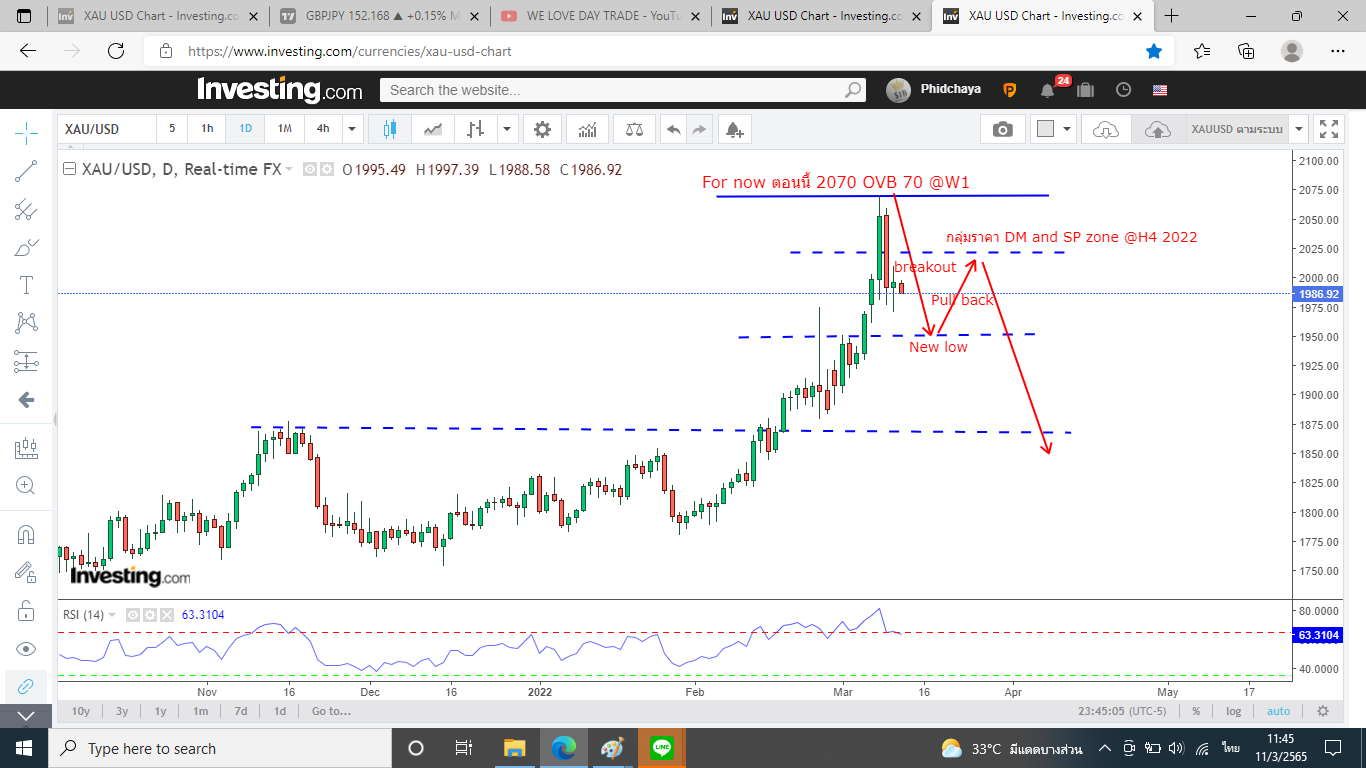1366x768 pixels.
Task: Add alert with bell plus icon
Action: pyautogui.click(x=734, y=129)
